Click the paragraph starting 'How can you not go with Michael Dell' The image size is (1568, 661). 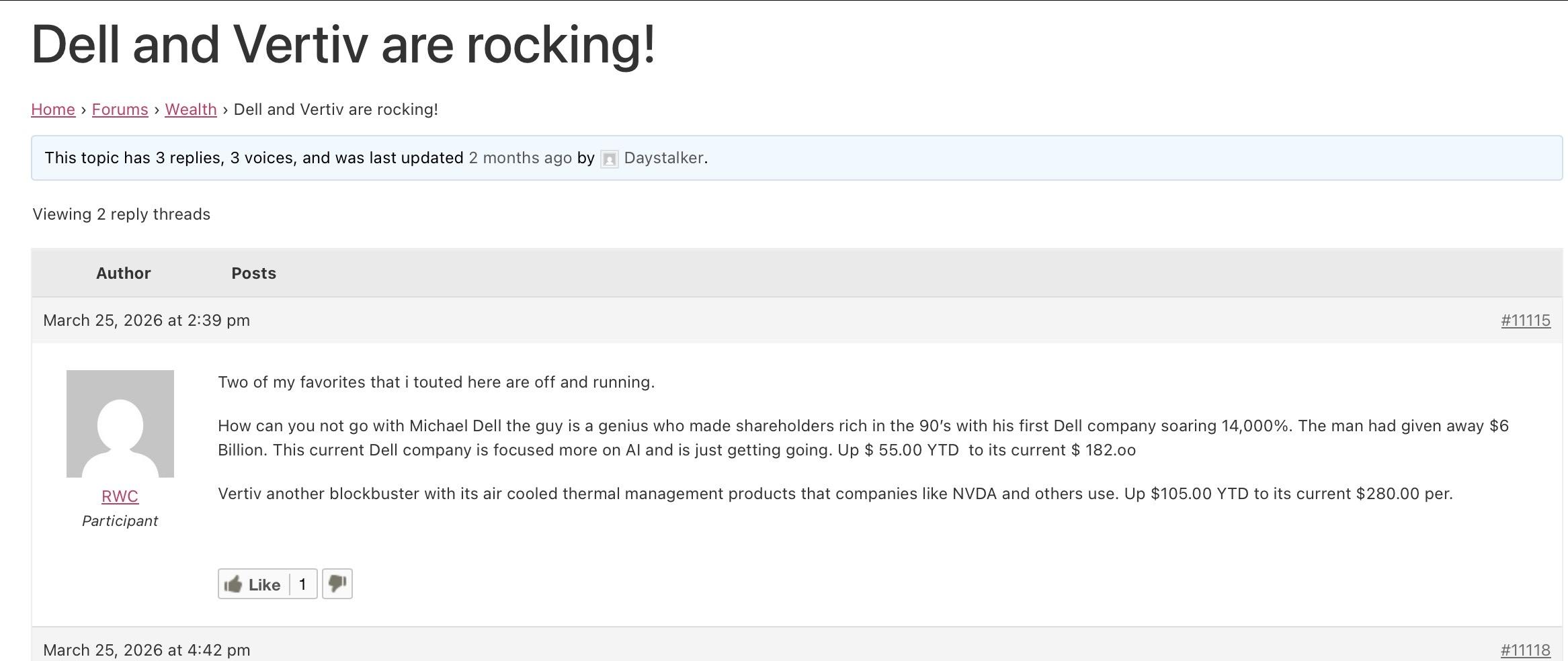[864, 438]
